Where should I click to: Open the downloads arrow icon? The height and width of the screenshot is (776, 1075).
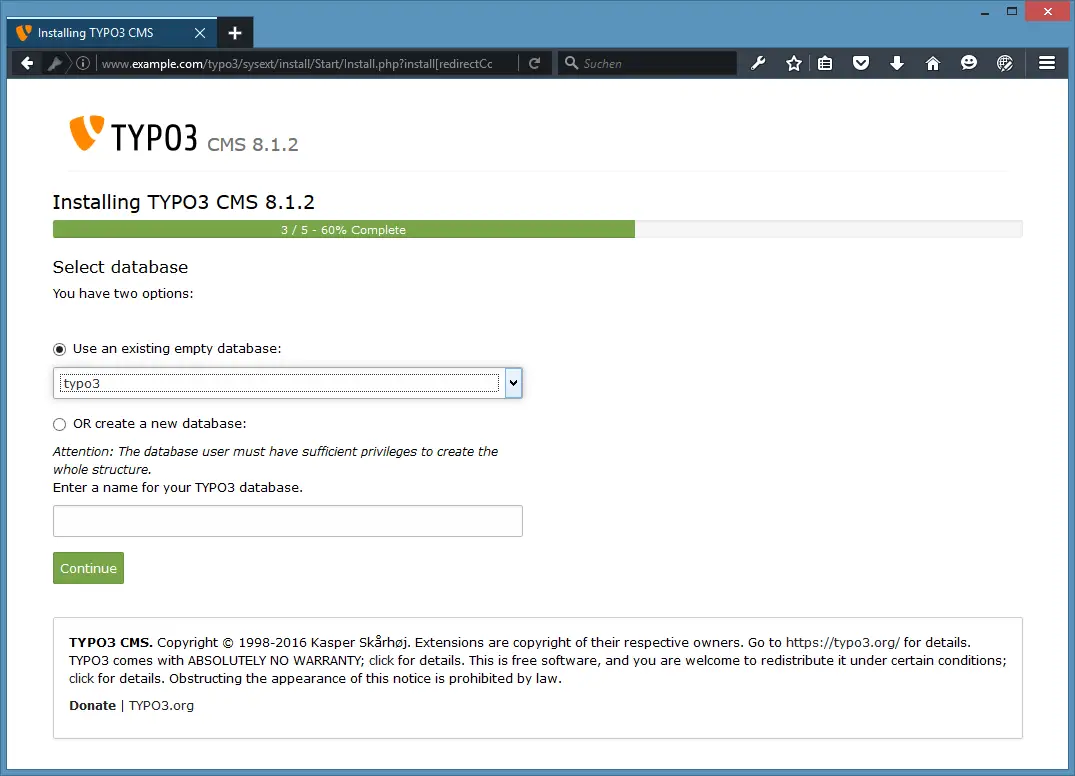[897, 64]
